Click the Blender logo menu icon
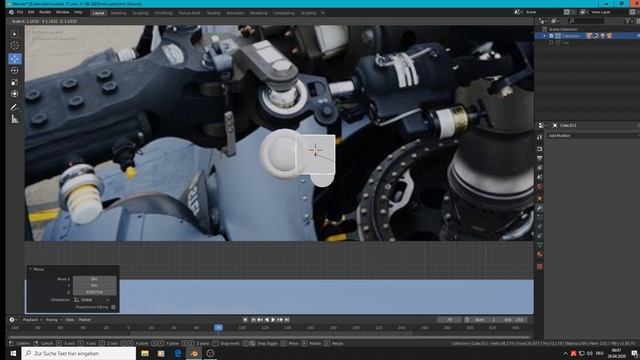Viewport: 640px width, 360px height. tap(11, 13)
